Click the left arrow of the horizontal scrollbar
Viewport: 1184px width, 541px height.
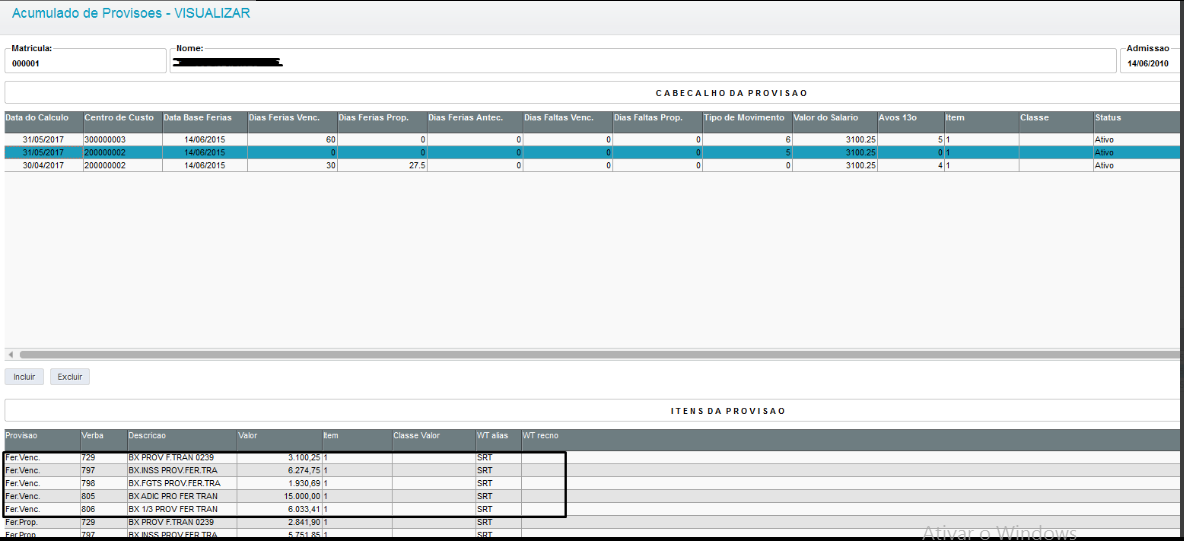point(11,354)
